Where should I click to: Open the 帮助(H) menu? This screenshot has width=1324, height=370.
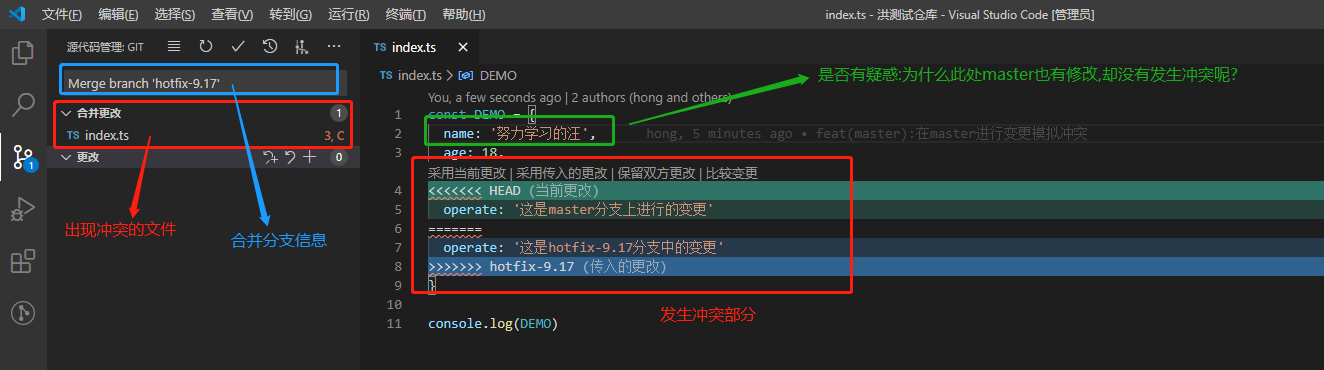[x=463, y=15]
